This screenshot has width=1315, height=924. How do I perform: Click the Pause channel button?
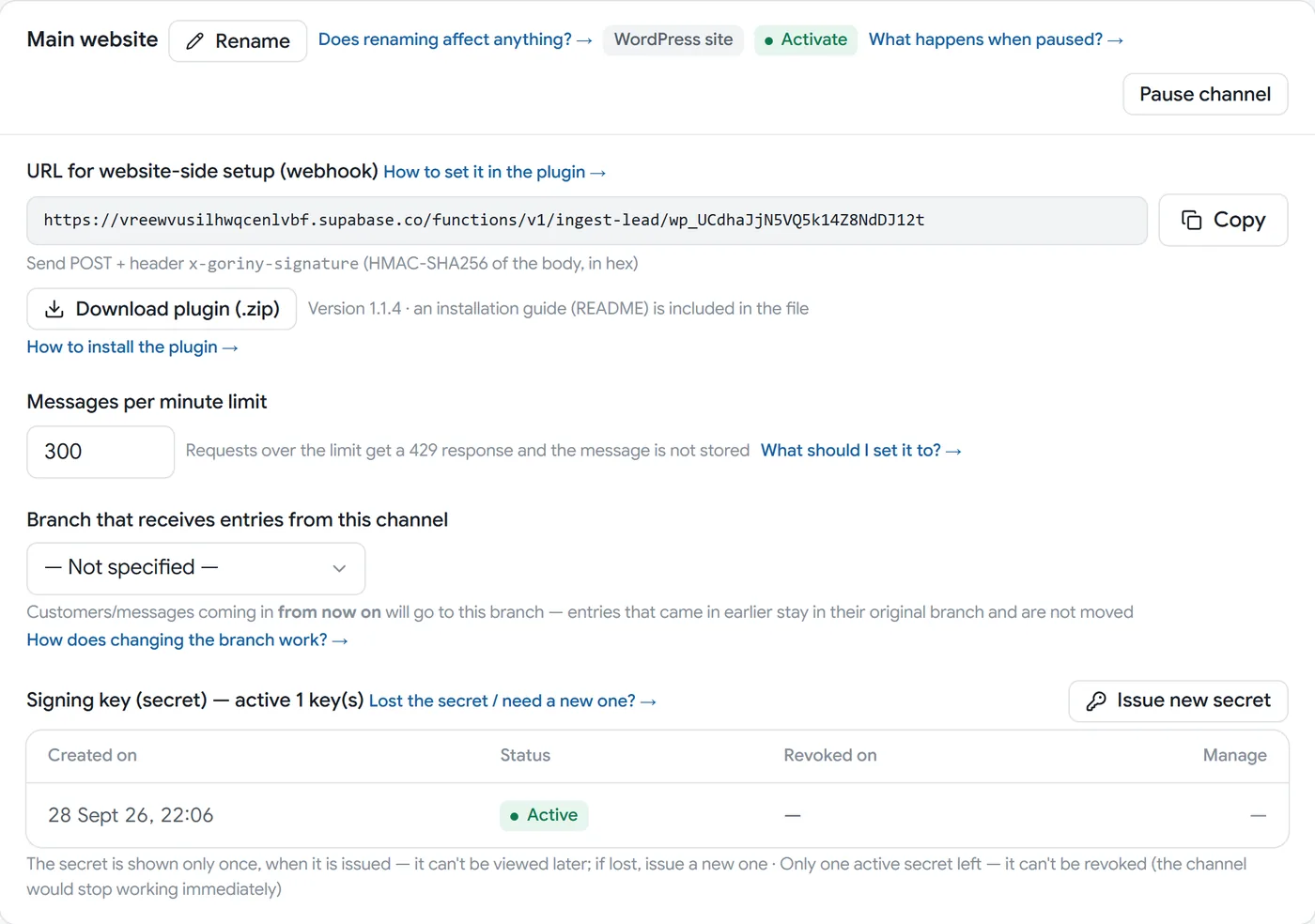click(1205, 94)
